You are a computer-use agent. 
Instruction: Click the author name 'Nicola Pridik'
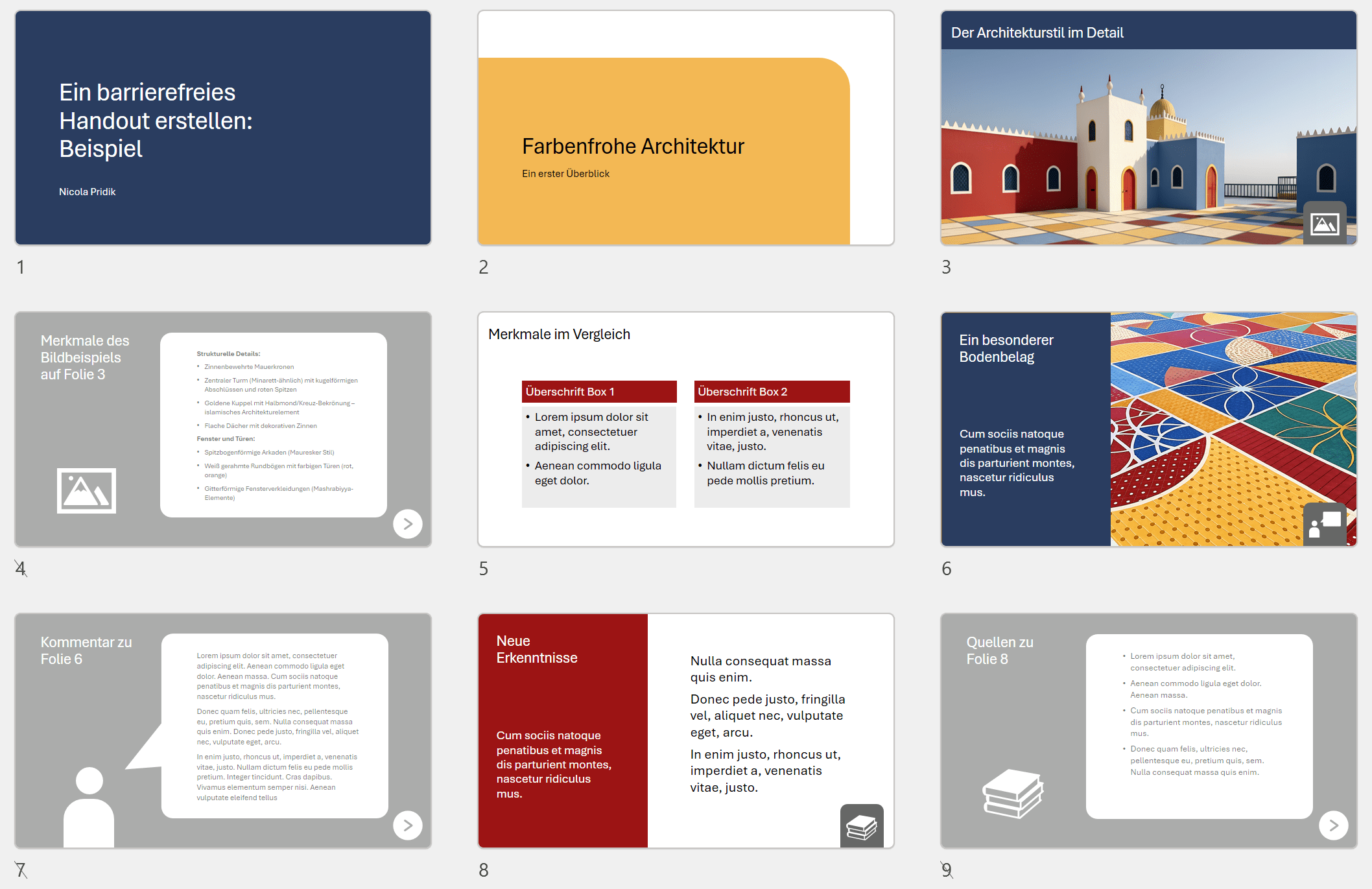tap(88, 192)
